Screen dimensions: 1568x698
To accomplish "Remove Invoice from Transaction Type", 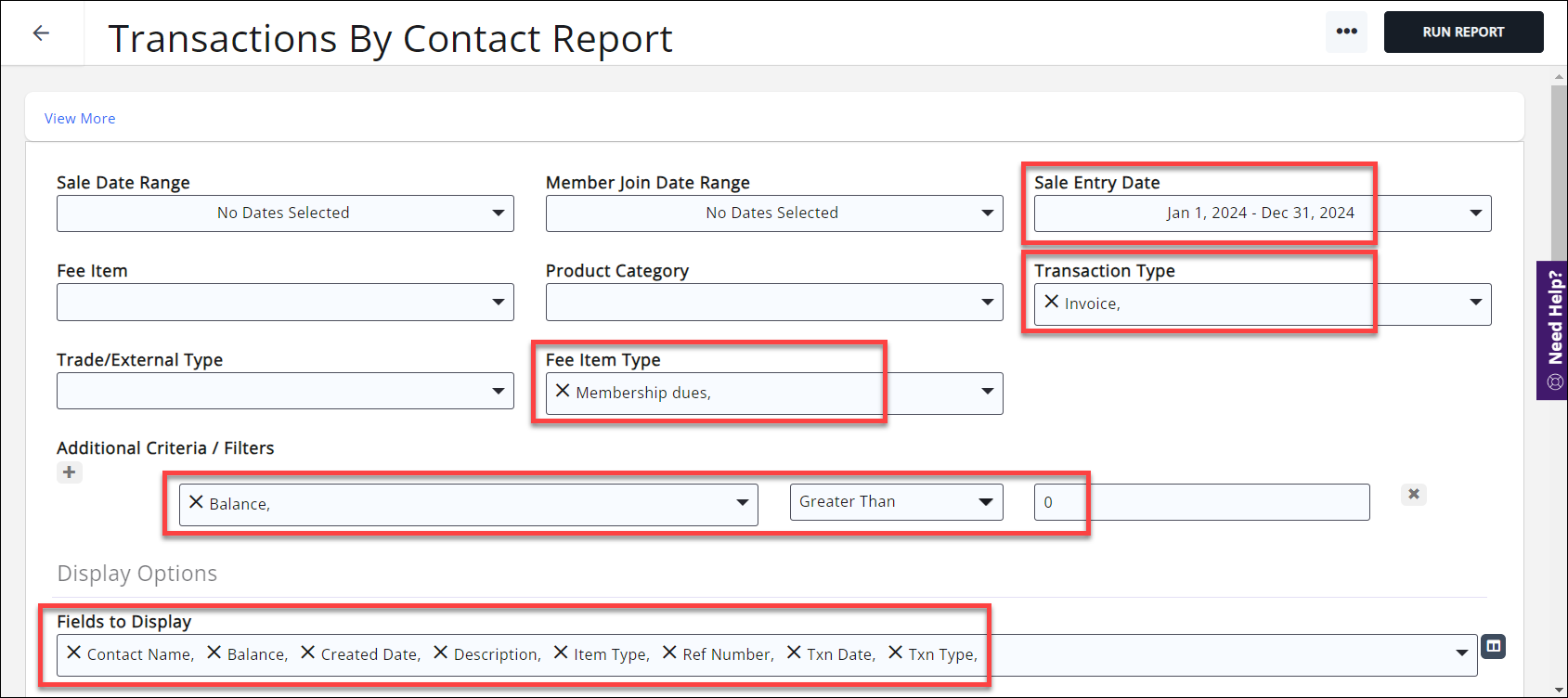I will tap(1051, 302).
